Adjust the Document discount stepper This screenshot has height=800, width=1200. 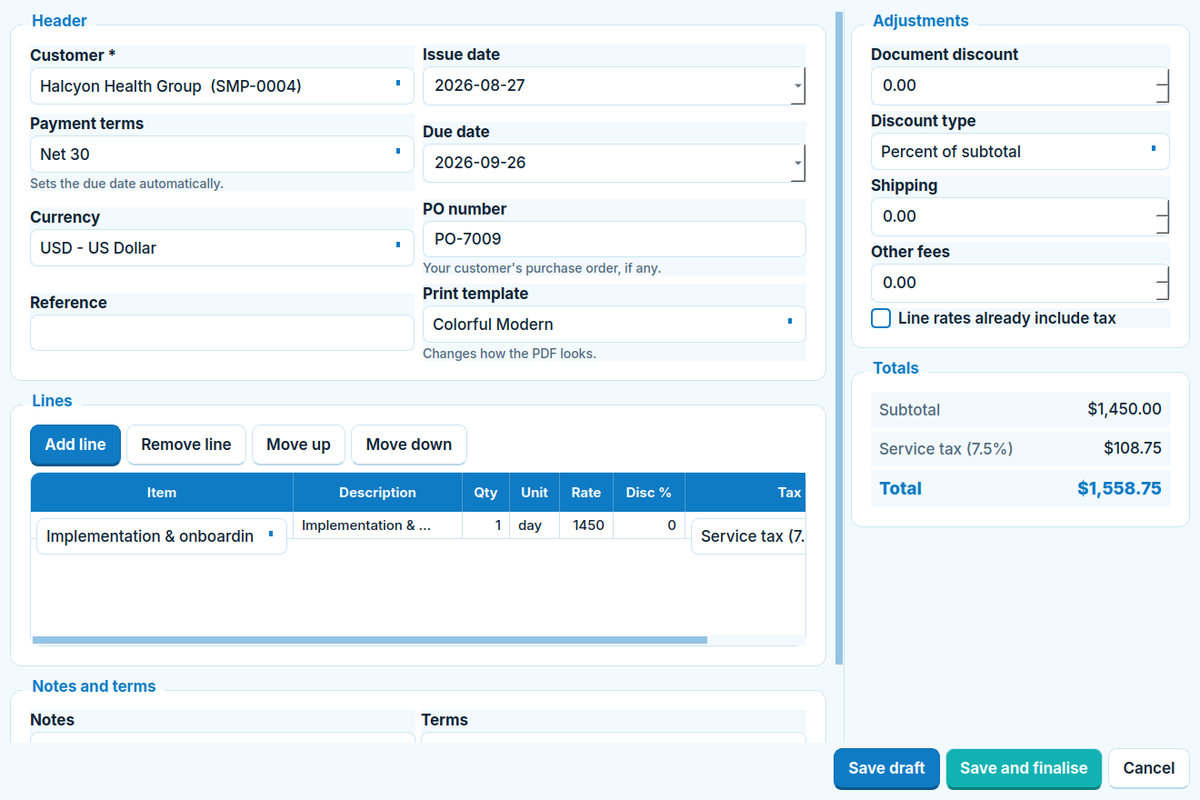pyautogui.click(x=1163, y=86)
